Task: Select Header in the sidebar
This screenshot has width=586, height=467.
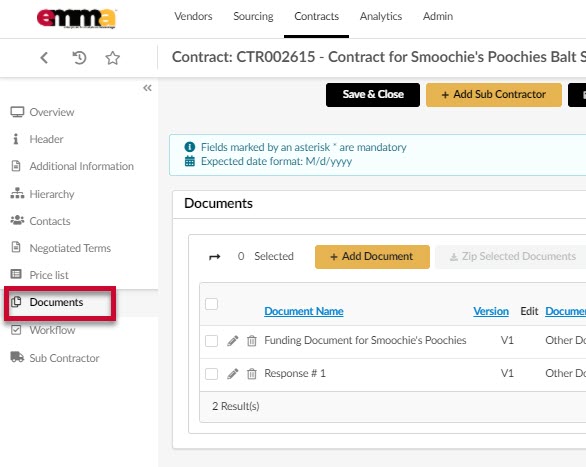Action: (46, 139)
